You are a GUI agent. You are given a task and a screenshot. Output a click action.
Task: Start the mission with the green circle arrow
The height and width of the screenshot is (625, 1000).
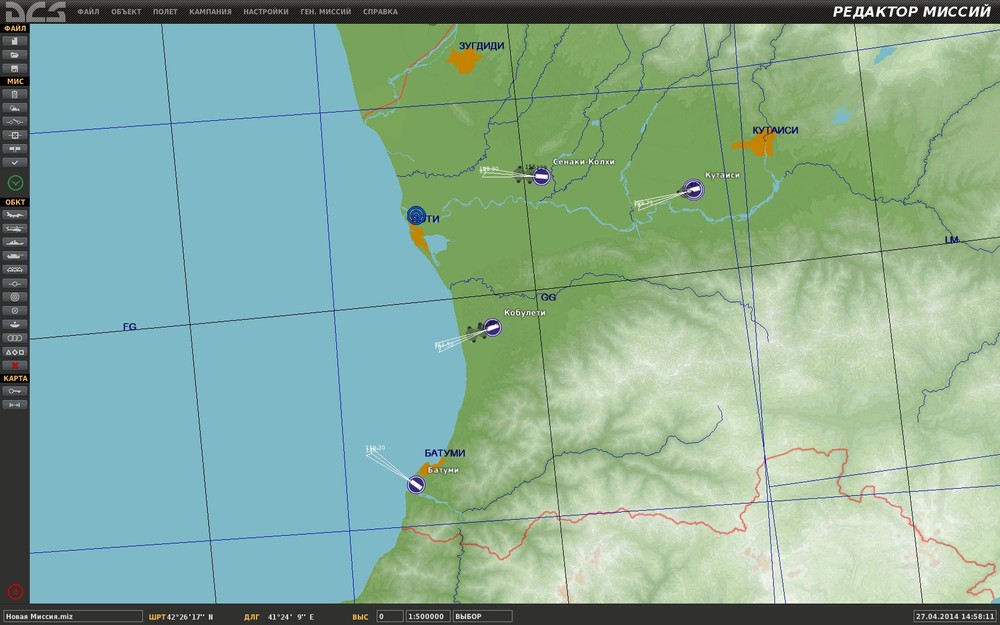[x=15, y=183]
